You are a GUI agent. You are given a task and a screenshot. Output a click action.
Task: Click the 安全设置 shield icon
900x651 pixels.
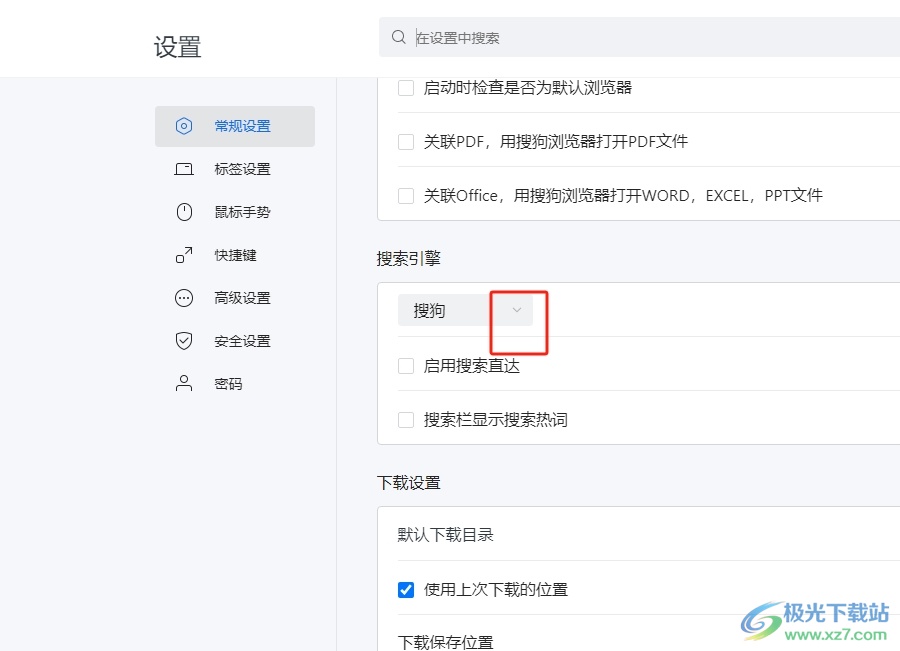click(184, 340)
